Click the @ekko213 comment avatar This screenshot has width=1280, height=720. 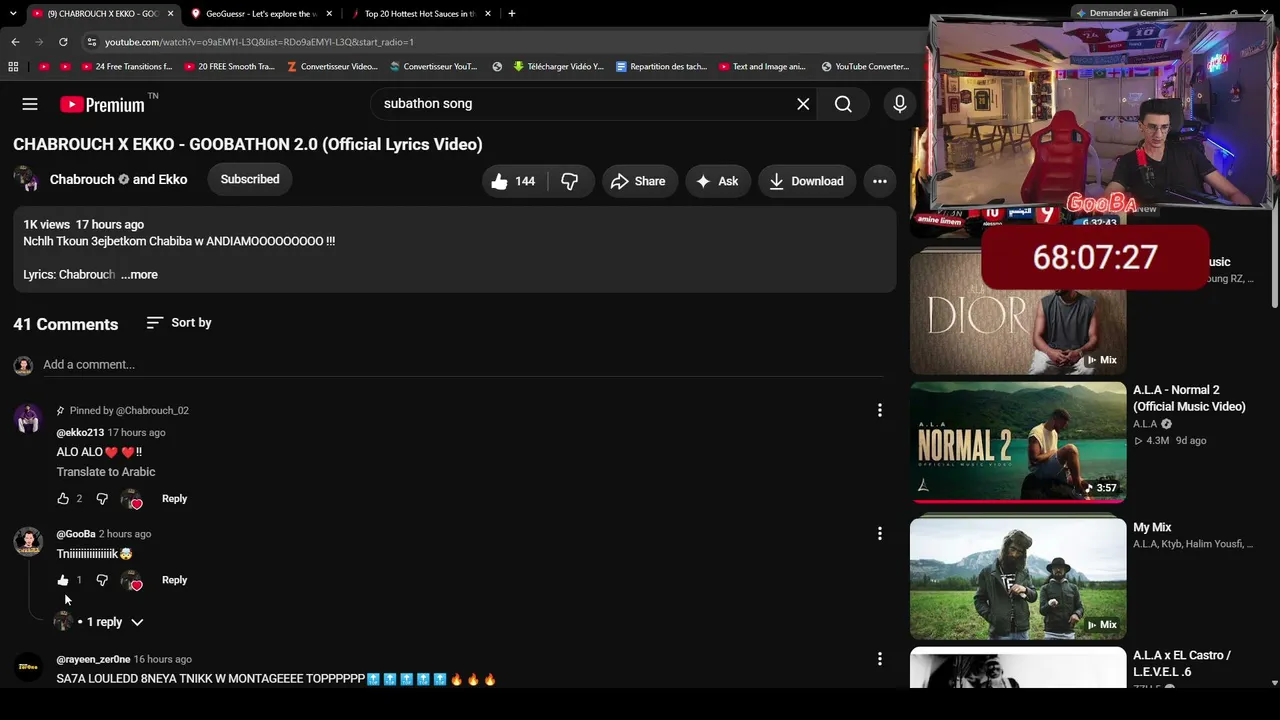(28, 418)
